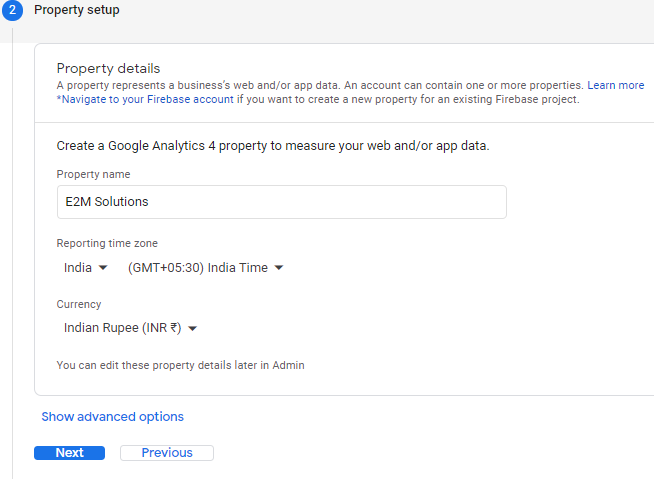Select the Property setup step header
The width and height of the screenshot is (654, 479).
(77, 10)
